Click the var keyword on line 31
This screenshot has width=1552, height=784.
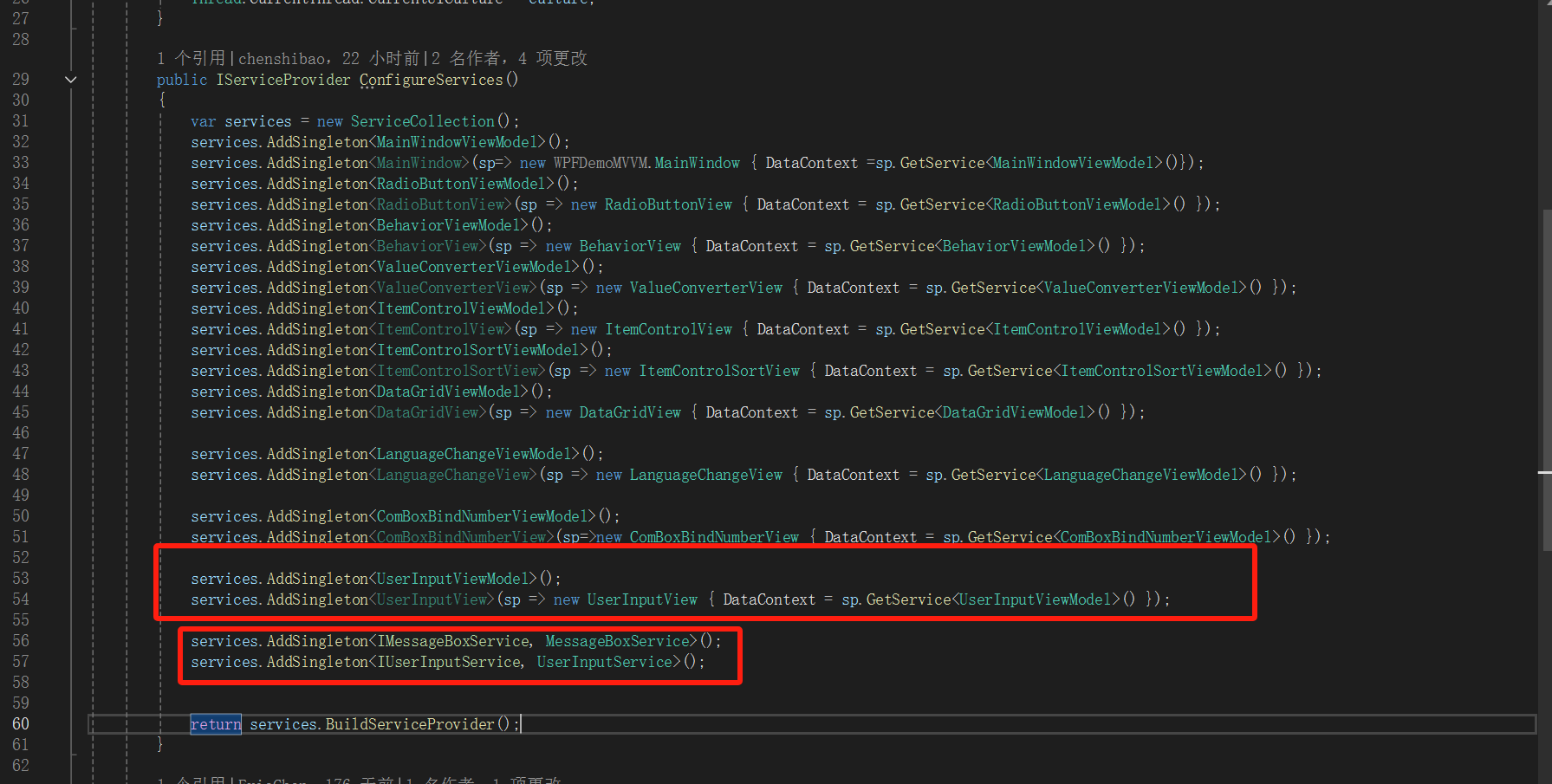pyautogui.click(x=204, y=121)
